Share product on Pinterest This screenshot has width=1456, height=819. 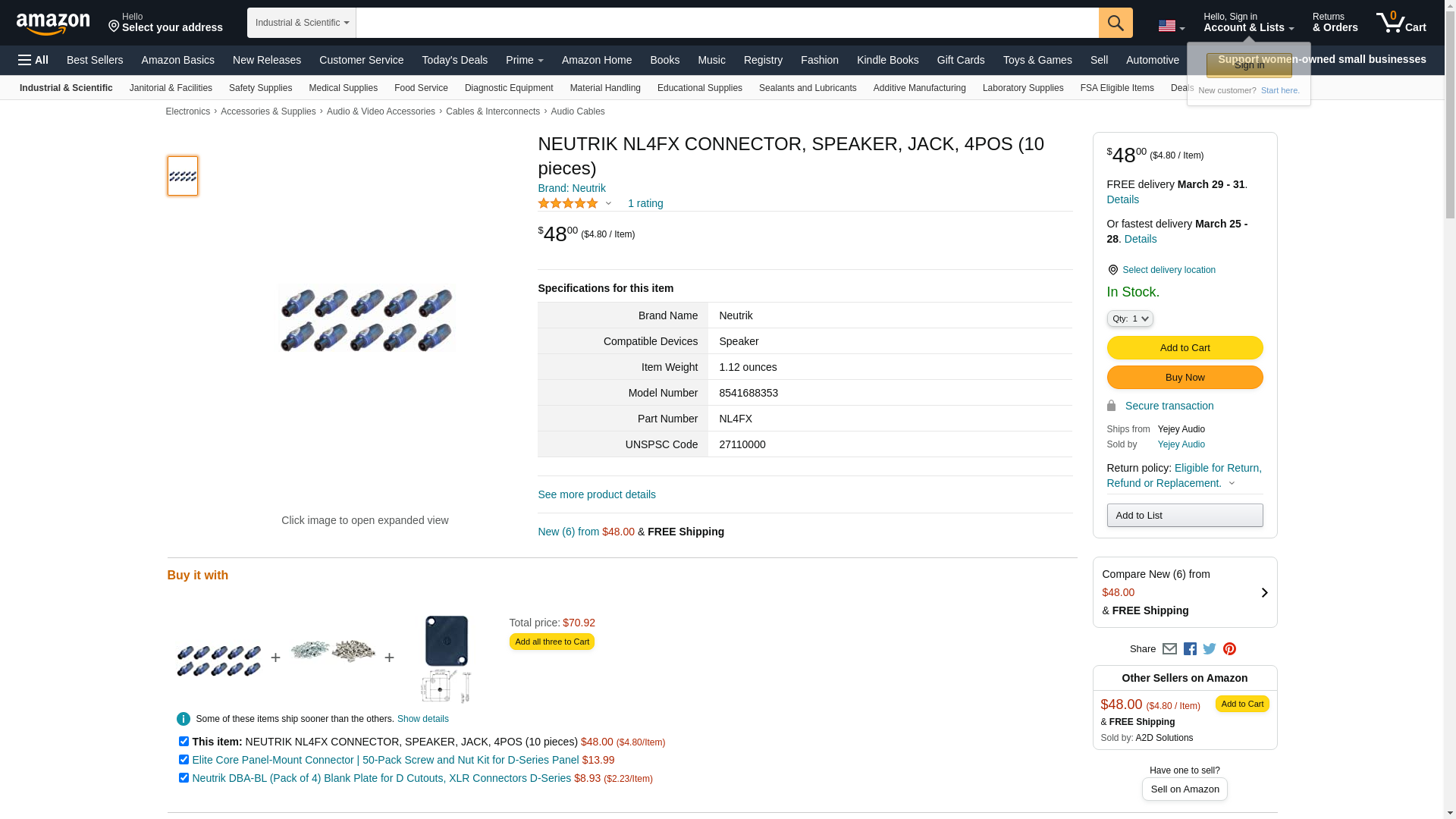pos(1229,649)
